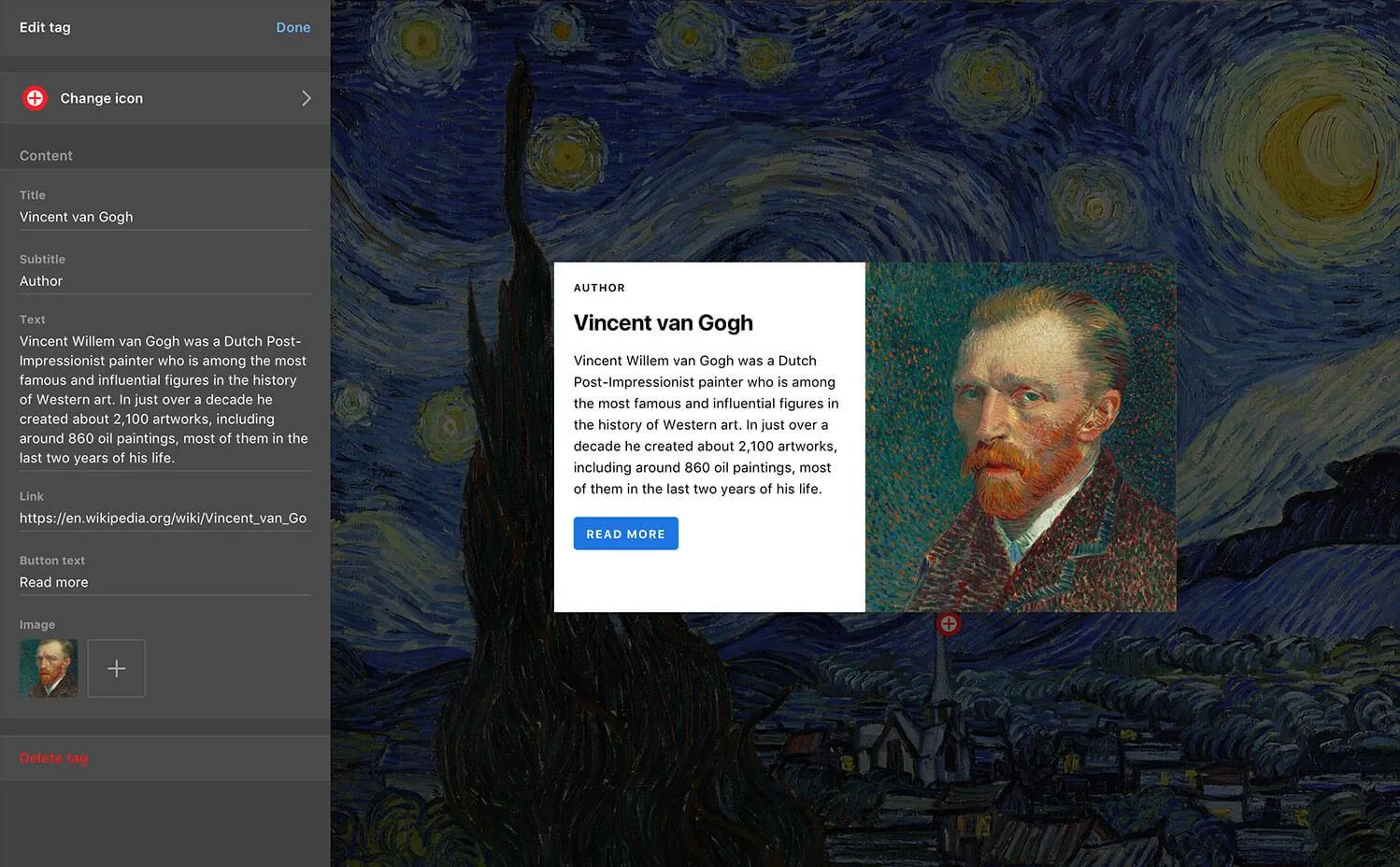This screenshot has height=867, width=1400.
Task: Click Done to finish editing the tag
Action: (x=293, y=27)
